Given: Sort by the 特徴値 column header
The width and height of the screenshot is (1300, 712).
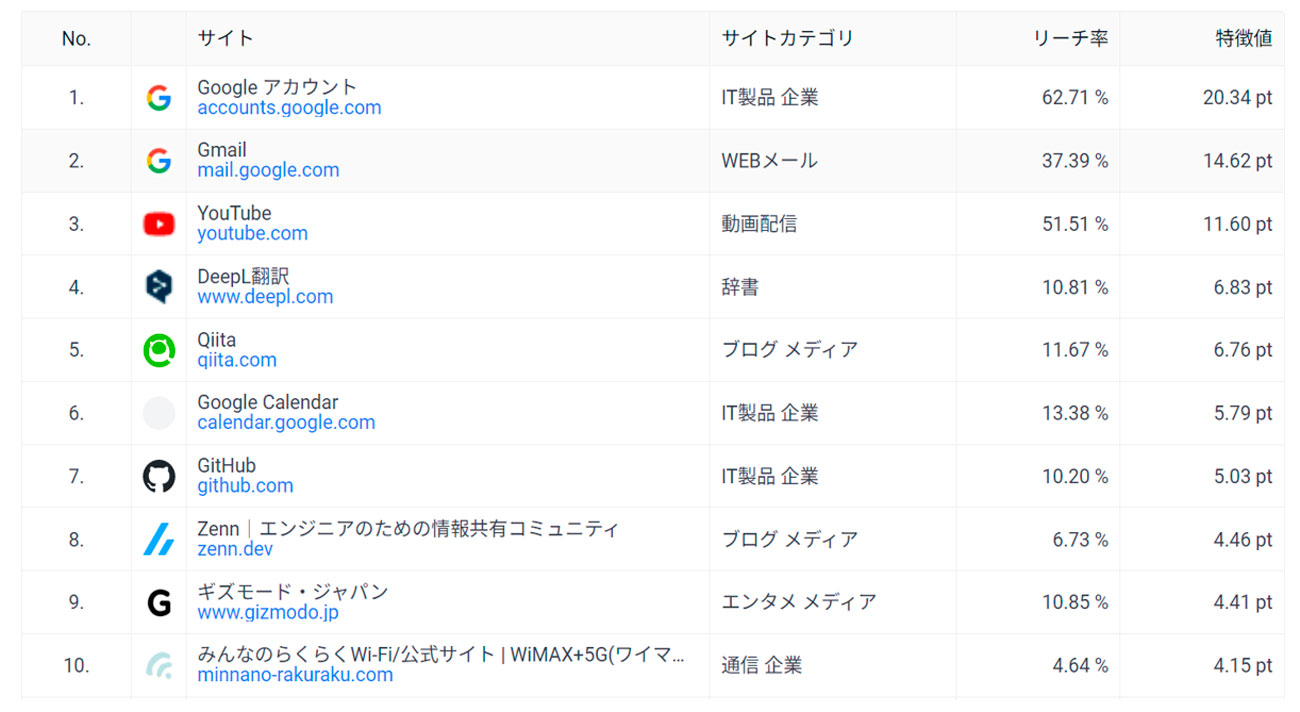Looking at the screenshot, I should point(1243,39).
